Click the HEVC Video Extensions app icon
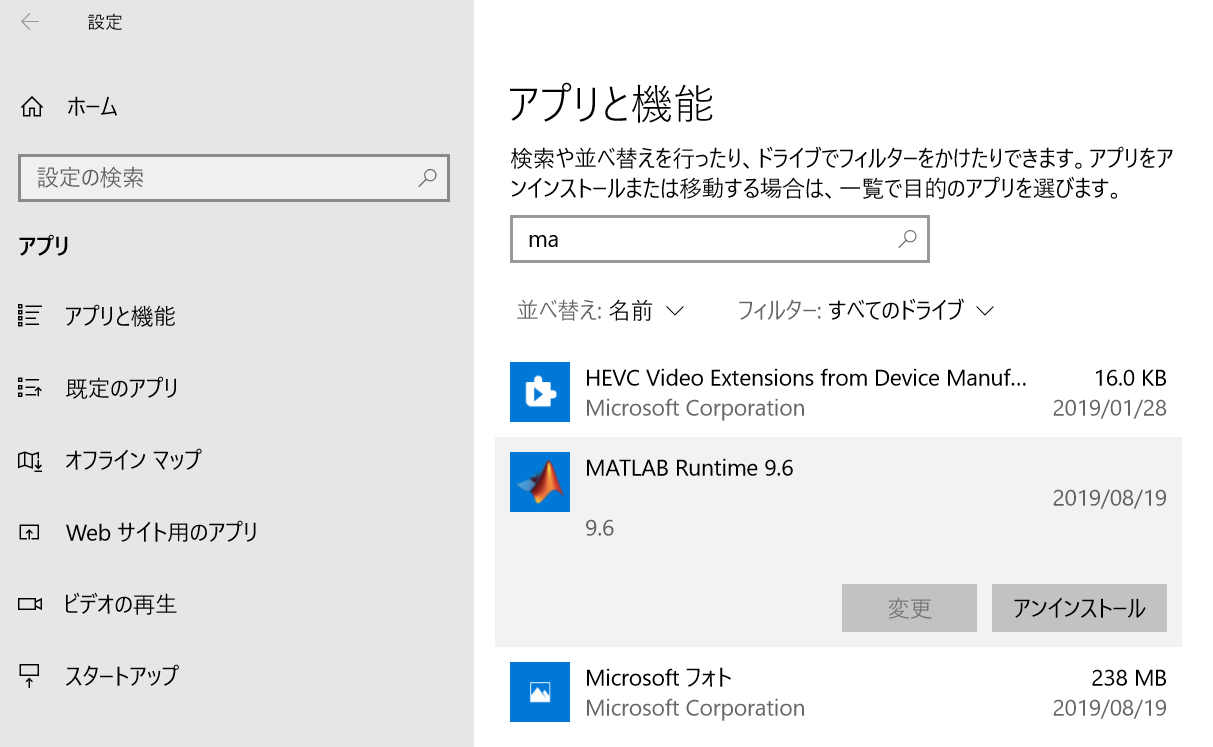The height and width of the screenshot is (747, 1213). 540,392
